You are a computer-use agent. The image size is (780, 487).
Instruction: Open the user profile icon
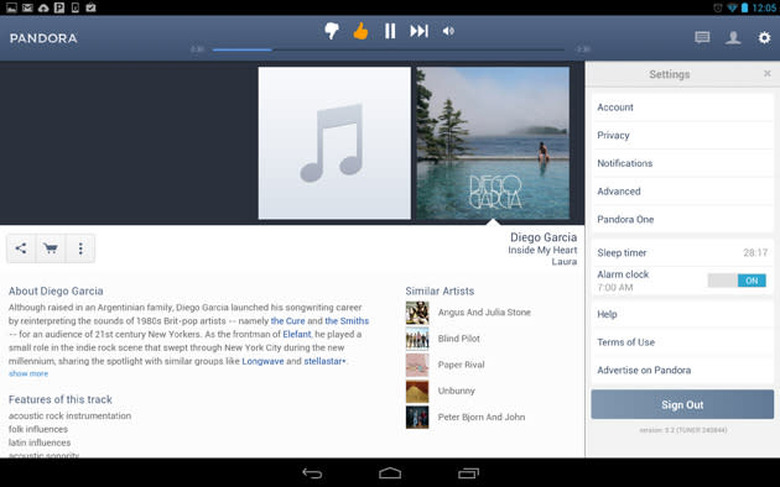(733, 38)
